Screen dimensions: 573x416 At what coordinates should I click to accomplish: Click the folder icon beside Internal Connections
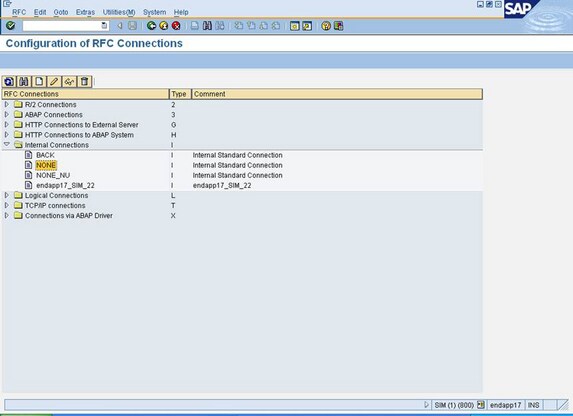[18, 145]
